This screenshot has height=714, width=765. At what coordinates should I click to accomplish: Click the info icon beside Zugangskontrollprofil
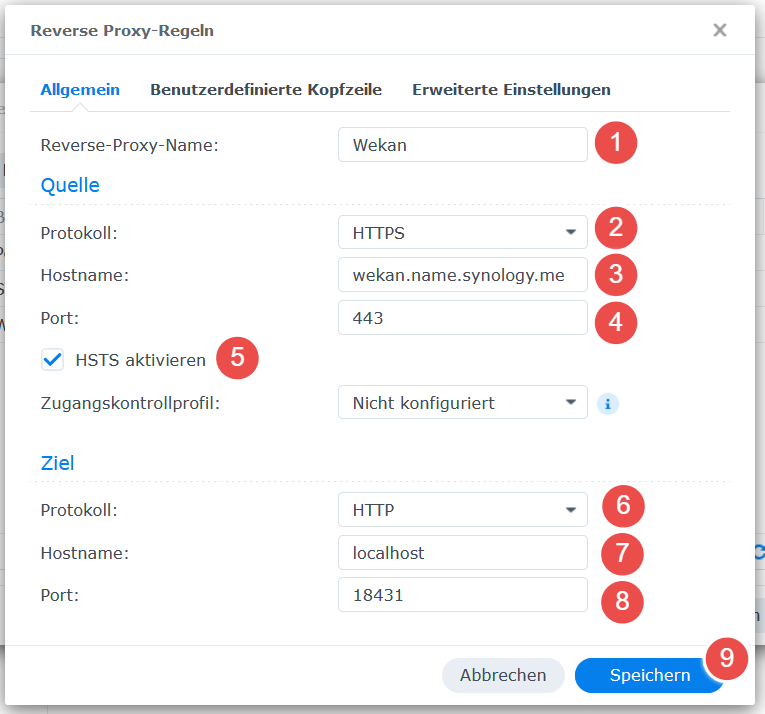(608, 404)
